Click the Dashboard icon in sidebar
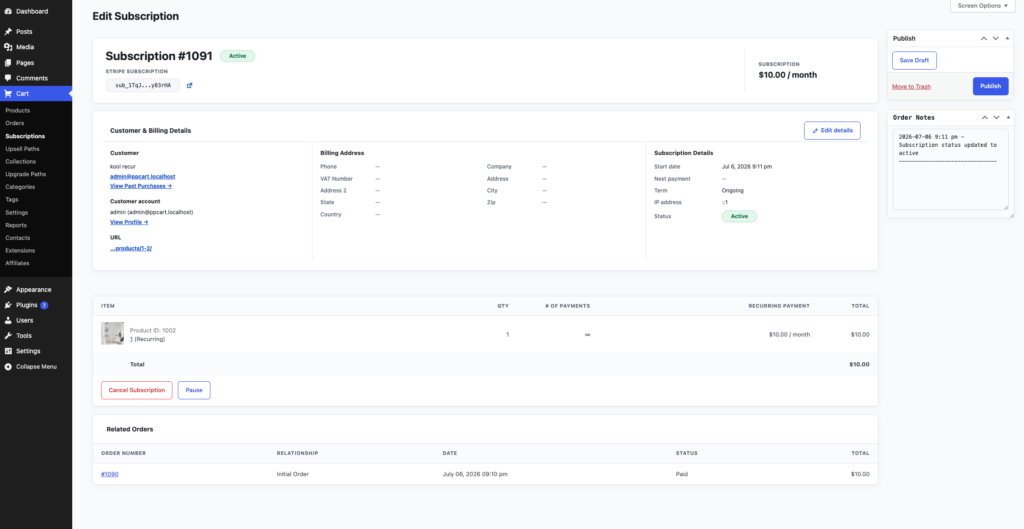The image size is (1024, 529). coord(8,12)
